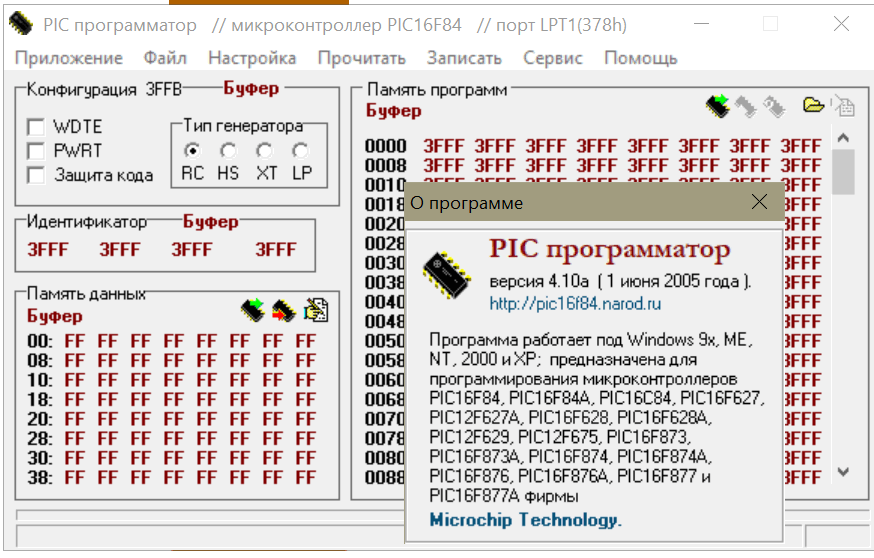Click the program memory scrollbar thumb
The image size is (874, 558).
843,172
